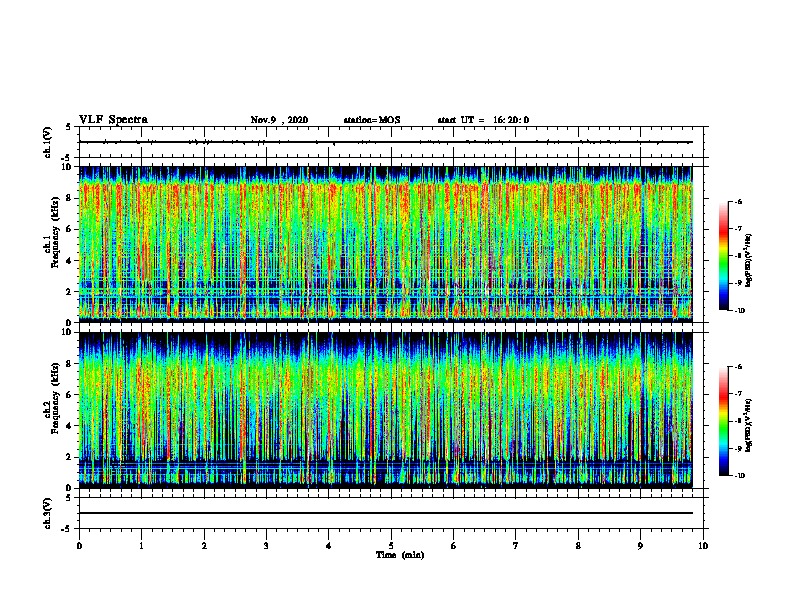Click the ch.1 colorbar PSD units label
The image size is (792, 612).
click(x=749, y=261)
